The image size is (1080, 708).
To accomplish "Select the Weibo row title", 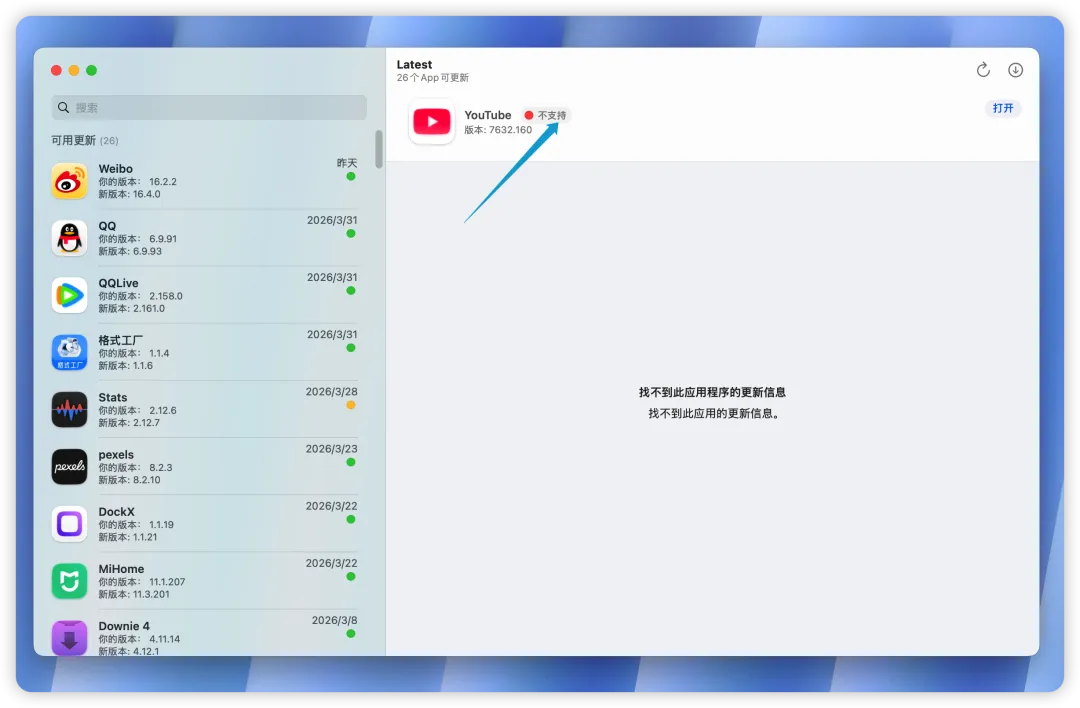I will [x=116, y=169].
